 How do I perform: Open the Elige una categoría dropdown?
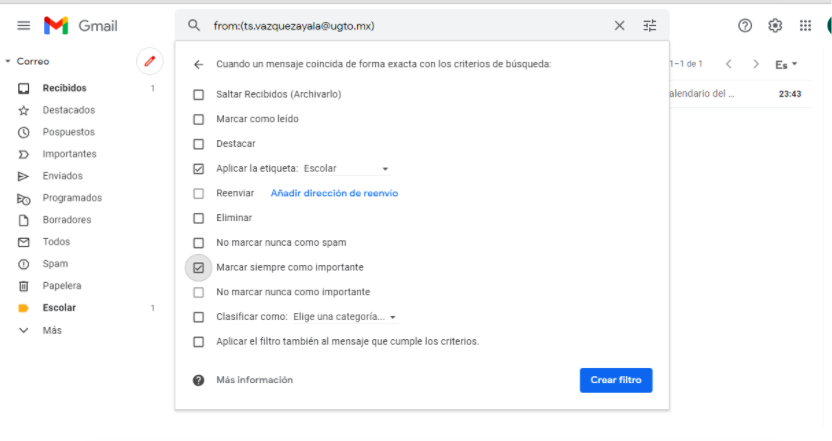tap(345, 317)
